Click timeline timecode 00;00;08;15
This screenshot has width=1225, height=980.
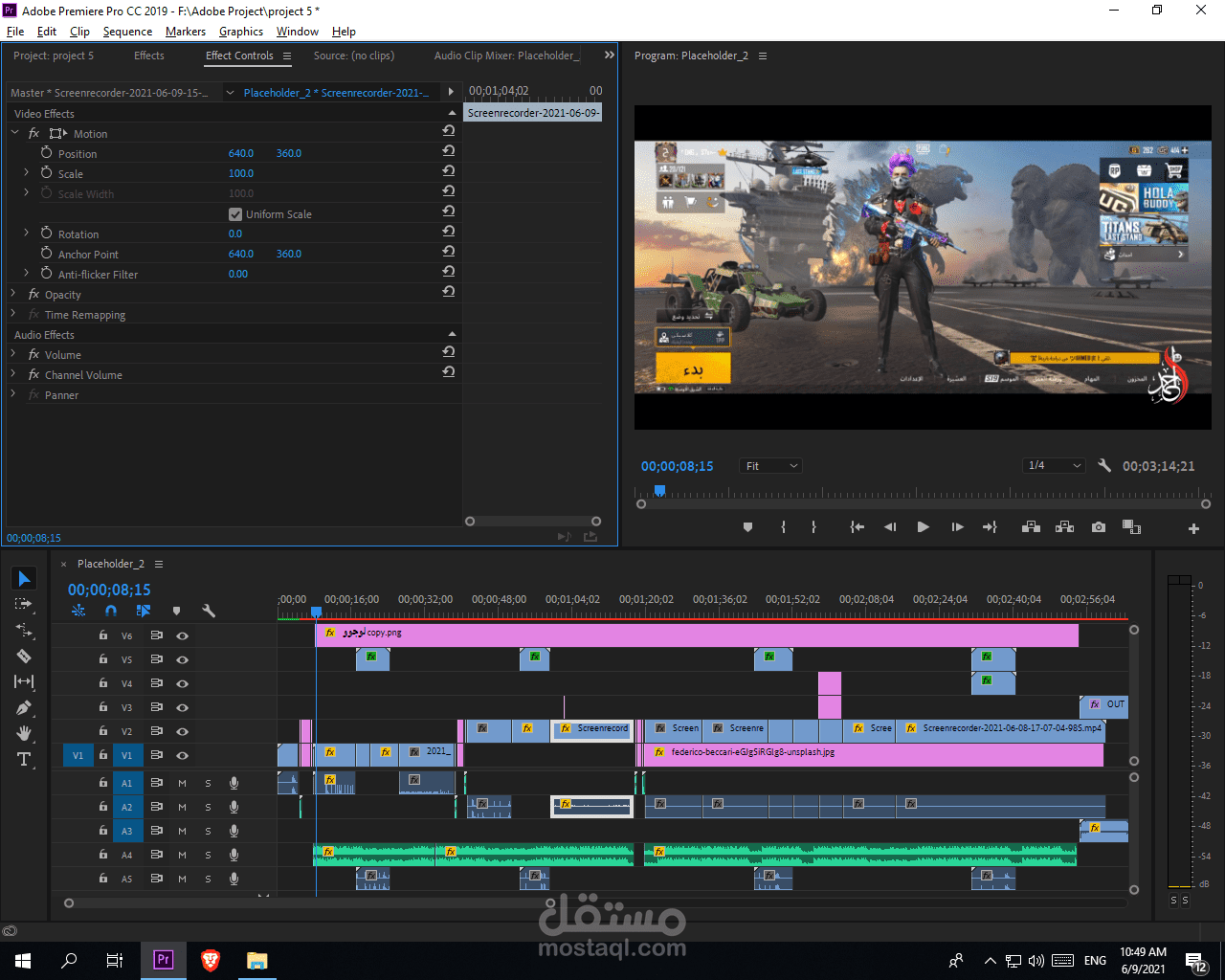click(109, 590)
